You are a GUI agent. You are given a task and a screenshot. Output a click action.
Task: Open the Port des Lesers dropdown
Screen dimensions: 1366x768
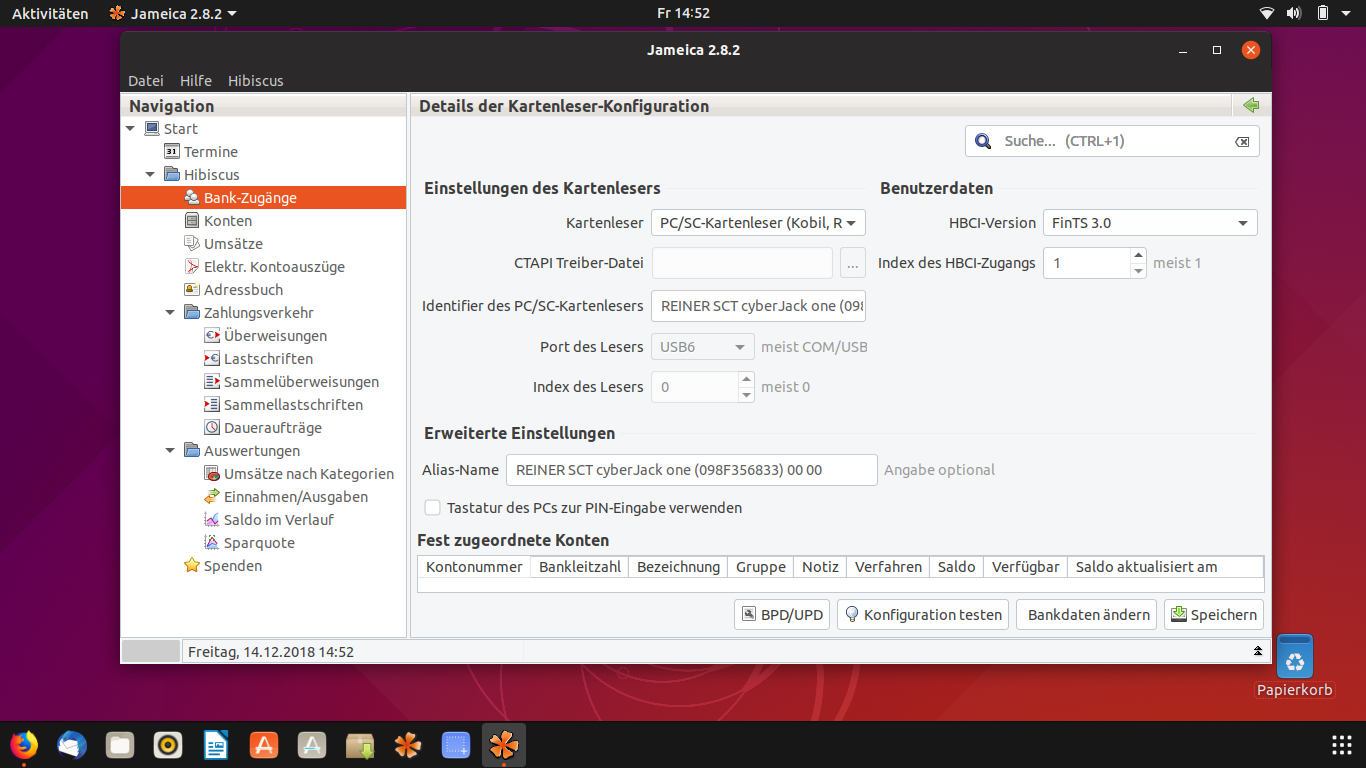coord(703,347)
